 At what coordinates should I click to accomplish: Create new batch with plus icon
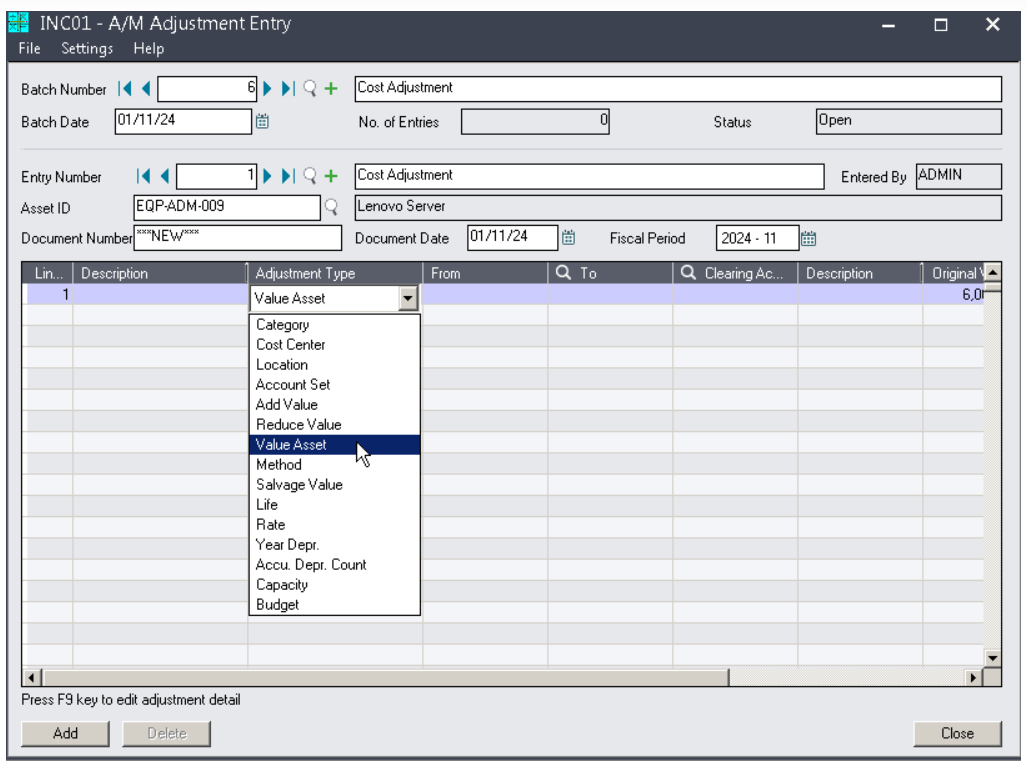tap(330, 89)
